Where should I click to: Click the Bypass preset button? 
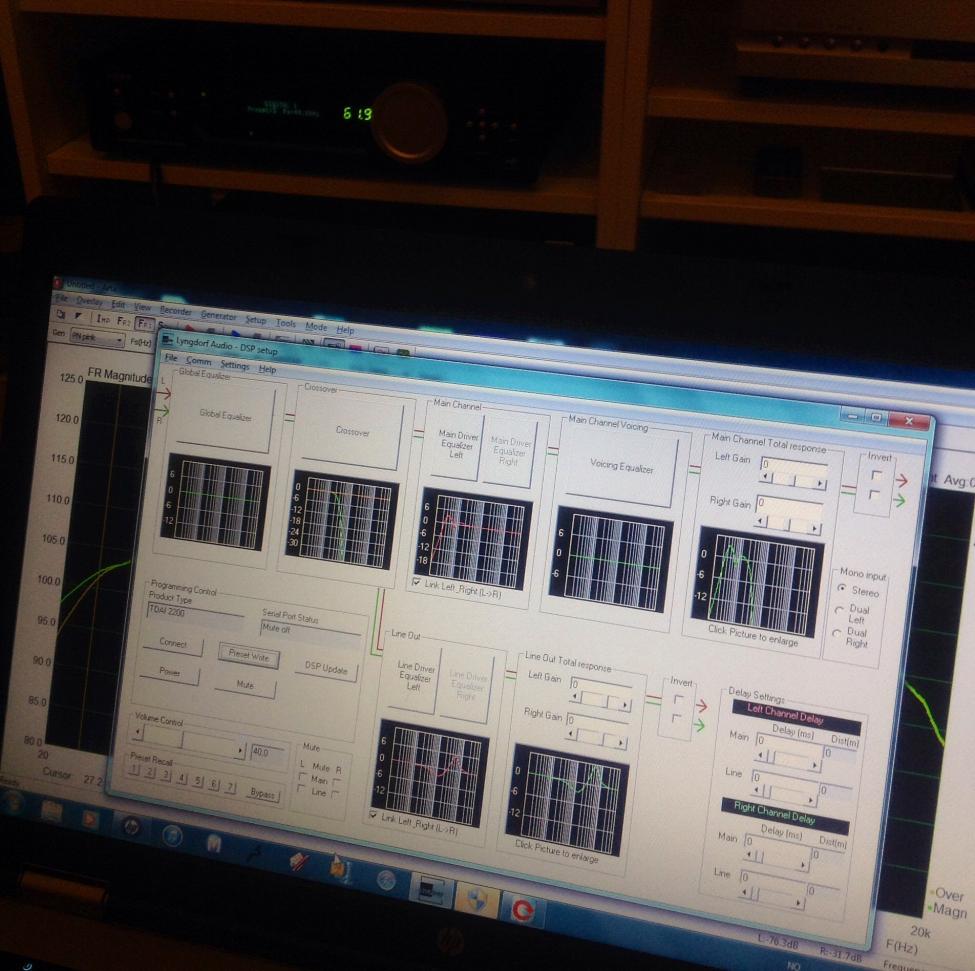(262, 793)
